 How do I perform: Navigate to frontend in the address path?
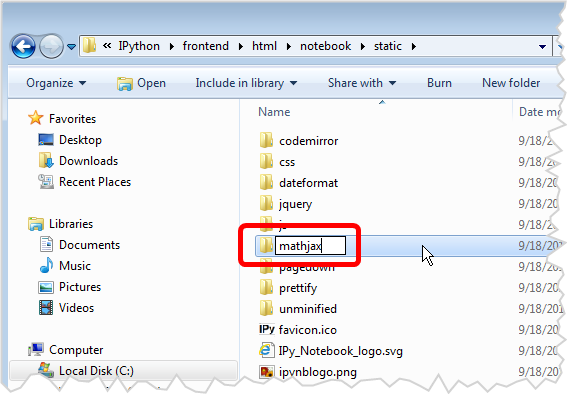coord(205,46)
